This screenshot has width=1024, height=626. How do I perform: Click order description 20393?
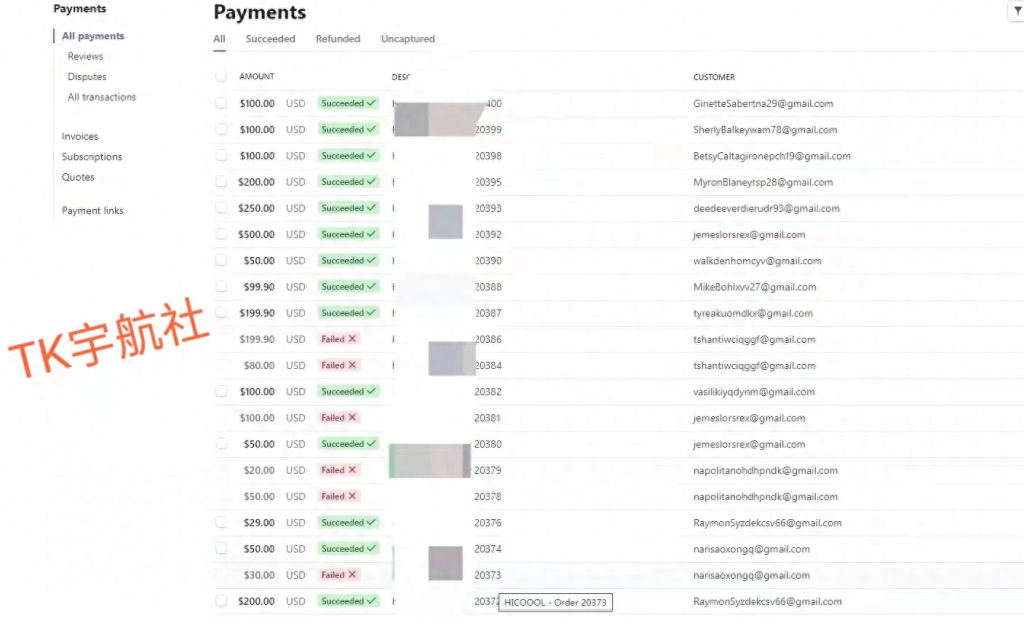[x=488, y=208]
